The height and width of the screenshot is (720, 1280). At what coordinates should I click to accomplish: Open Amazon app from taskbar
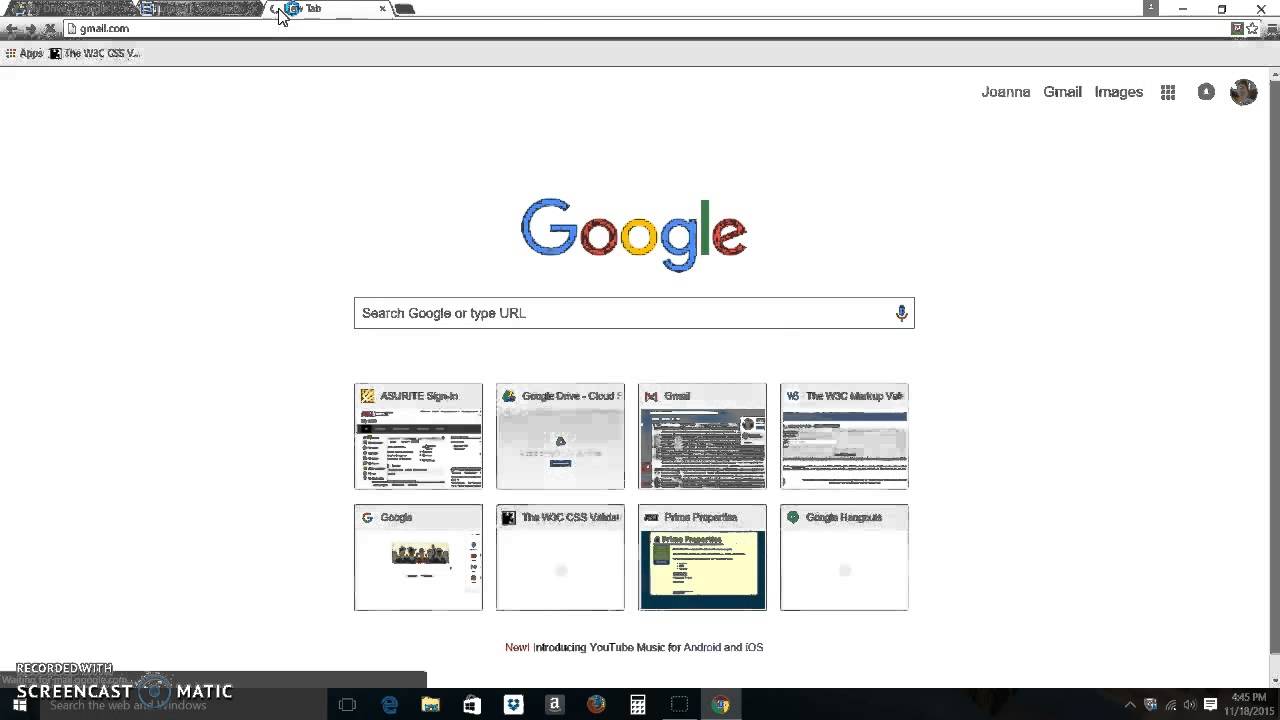[x=554, y=705]
